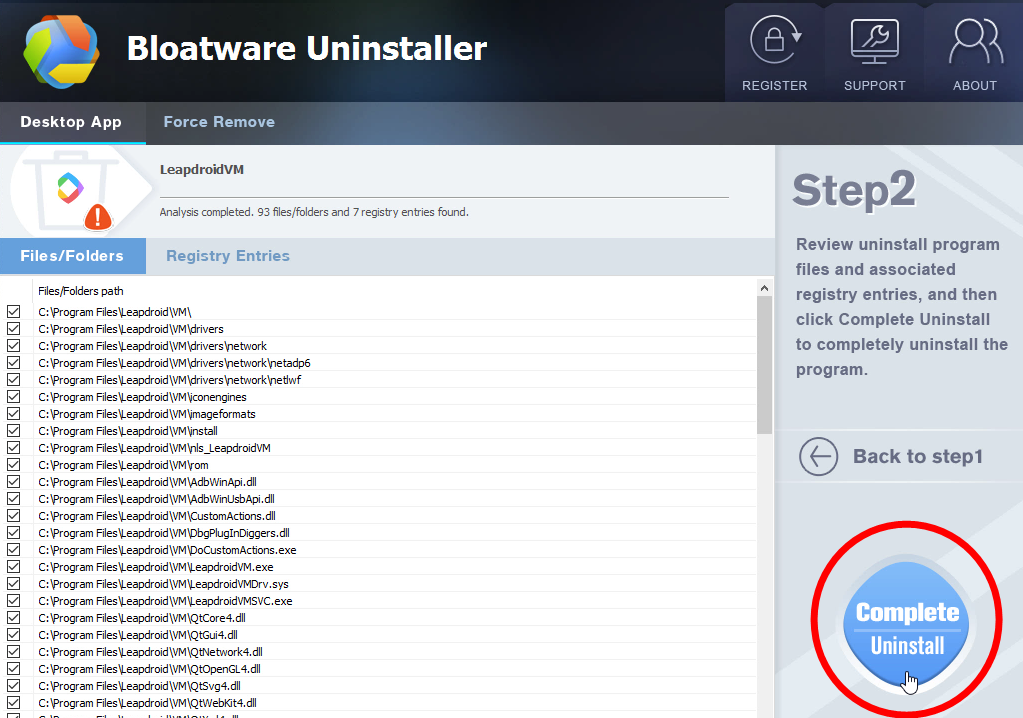Uncheck the QtNetwork4.dll checkbox
Viewport: 1023px width, 718px height.
point(14,651)
